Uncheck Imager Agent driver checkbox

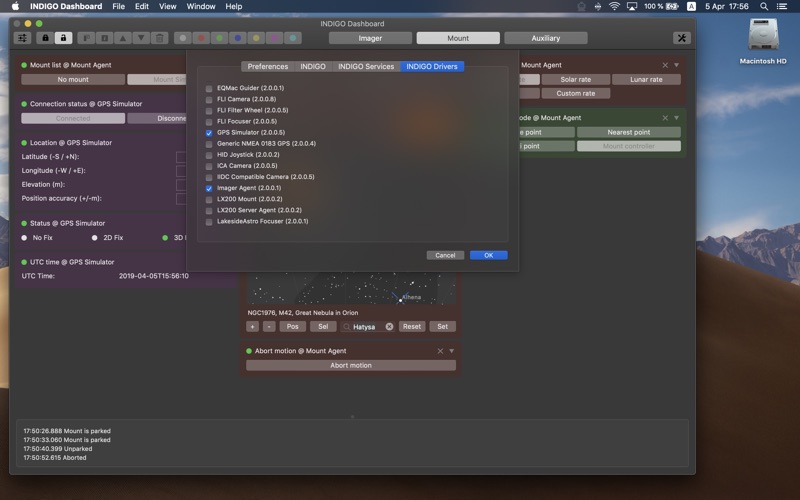(209, 188)
